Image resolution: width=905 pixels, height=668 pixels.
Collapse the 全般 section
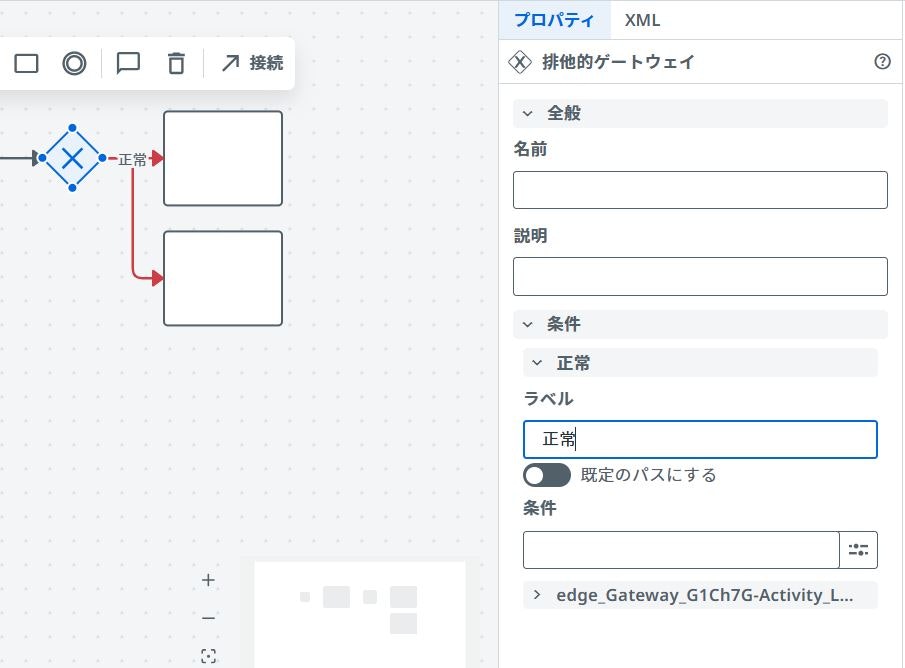pos(528,113)
